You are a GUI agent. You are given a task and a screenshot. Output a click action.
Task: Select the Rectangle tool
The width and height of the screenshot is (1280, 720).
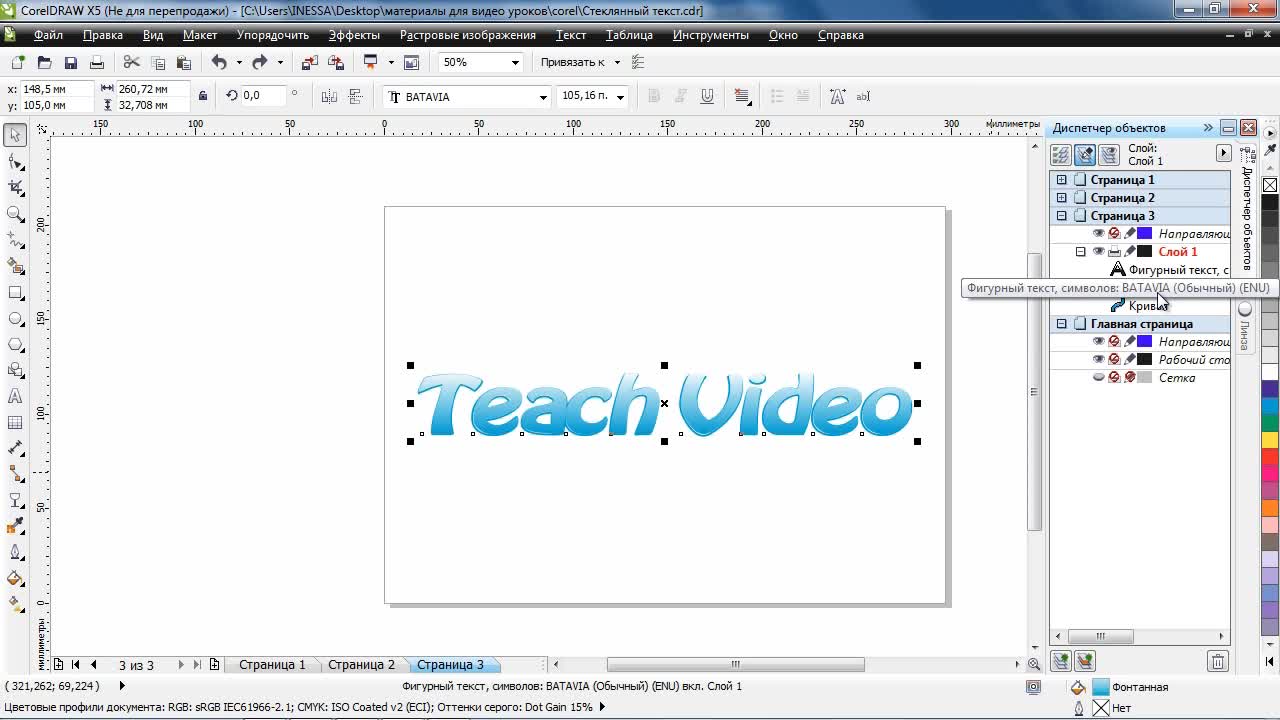15,292
